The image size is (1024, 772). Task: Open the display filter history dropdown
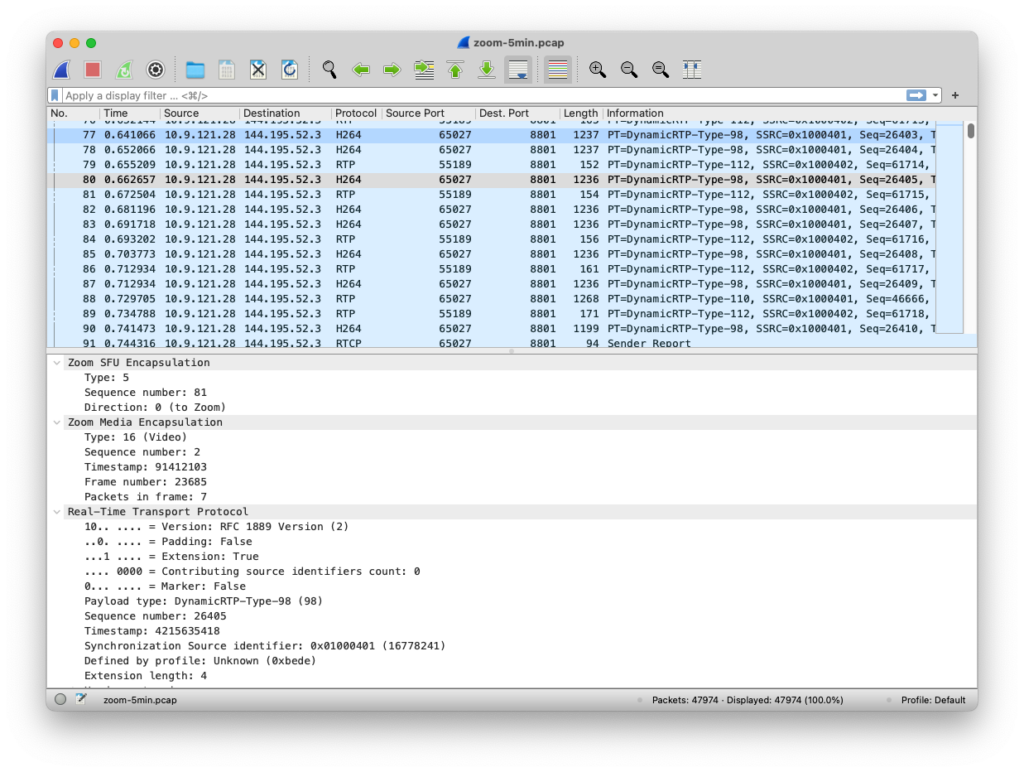[935, 95]
